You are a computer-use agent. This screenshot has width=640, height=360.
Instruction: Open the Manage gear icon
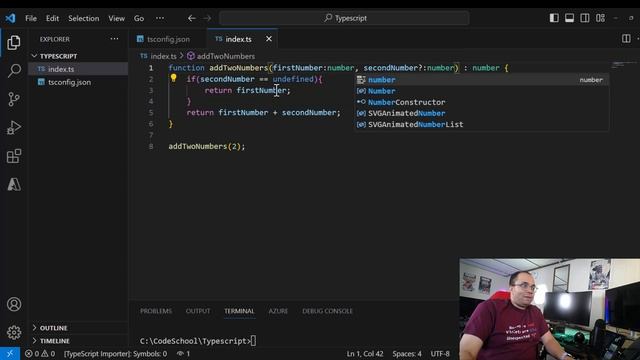click(x=14, y=332)
